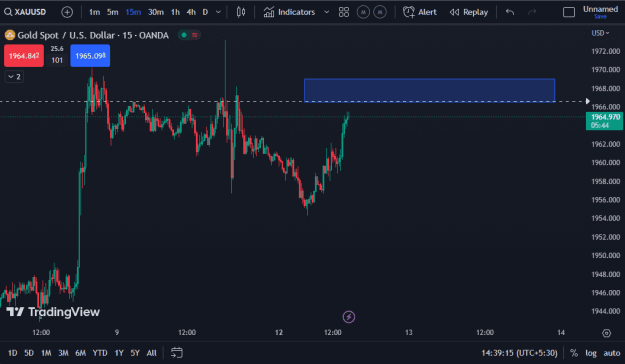The height and width of the screenshot is (364, 625).
Task: Open the timezone clock 14:39:15 (UTC+5:30)
Action: (519, 353)
